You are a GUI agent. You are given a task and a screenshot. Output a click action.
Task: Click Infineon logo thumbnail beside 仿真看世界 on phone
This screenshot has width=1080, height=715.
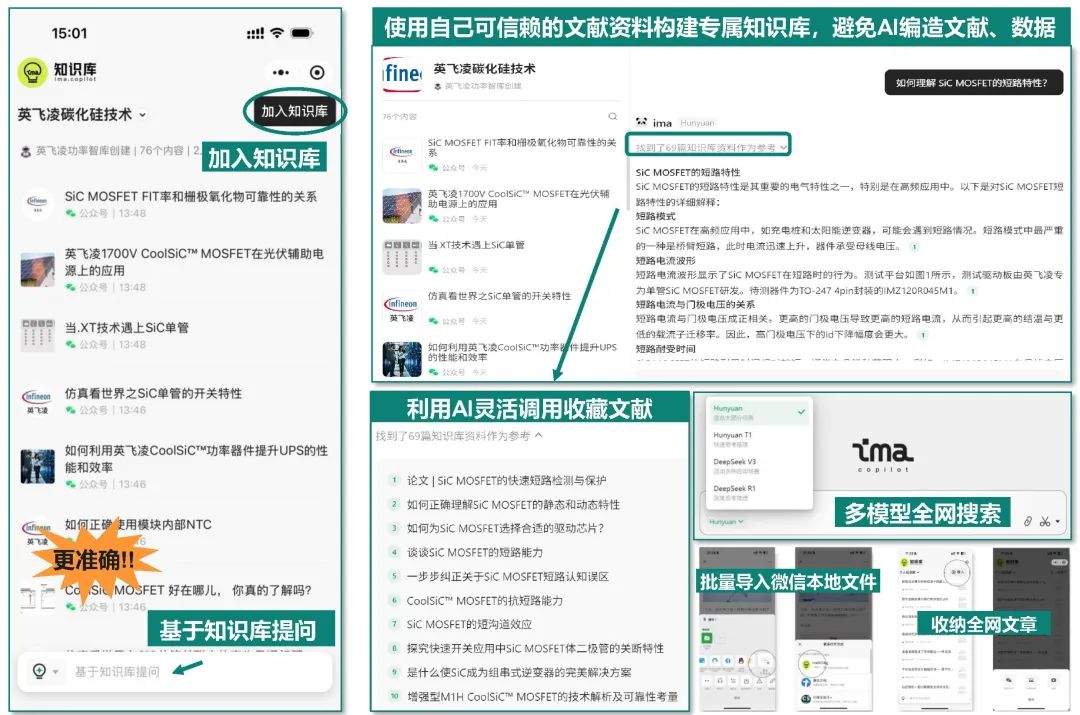click(37, 402)
